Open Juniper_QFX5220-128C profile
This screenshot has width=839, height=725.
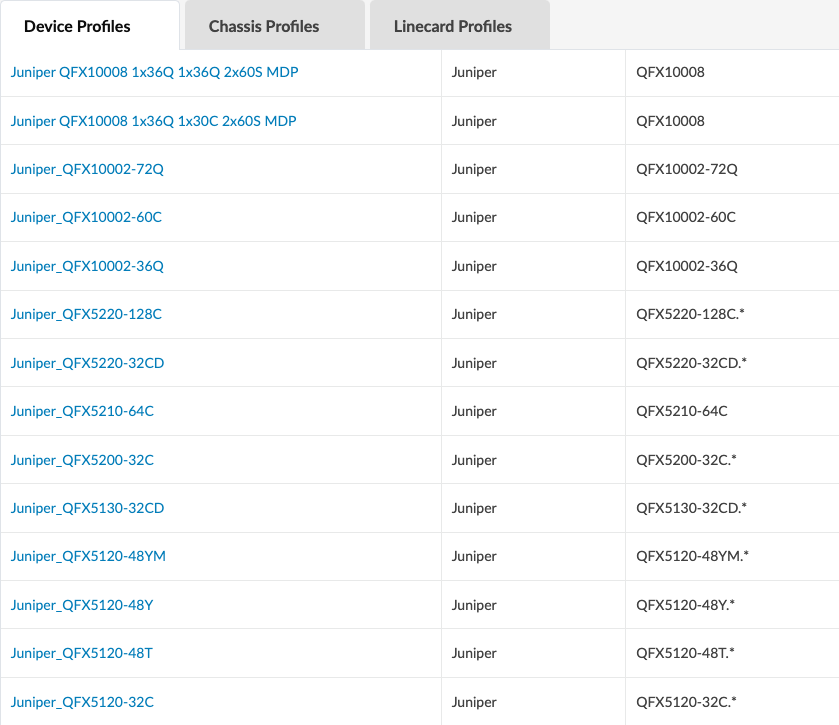click(86, 314)
